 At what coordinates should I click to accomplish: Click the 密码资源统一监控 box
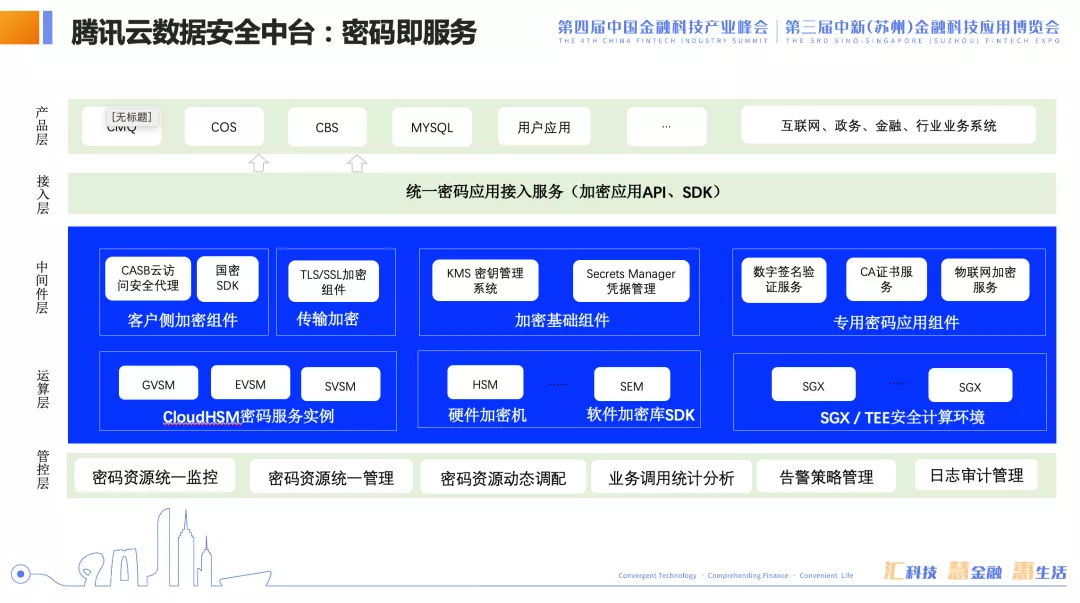(x=155, y=477)
